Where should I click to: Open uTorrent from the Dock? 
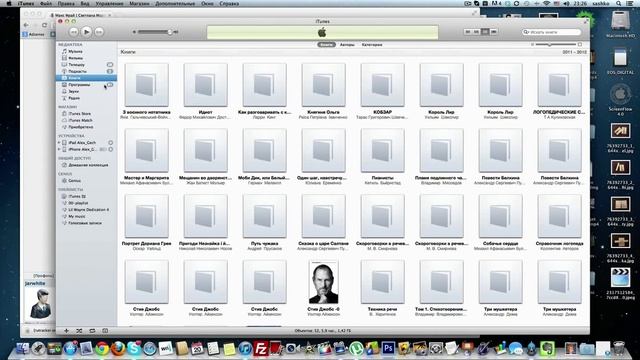tap(356, 348)
